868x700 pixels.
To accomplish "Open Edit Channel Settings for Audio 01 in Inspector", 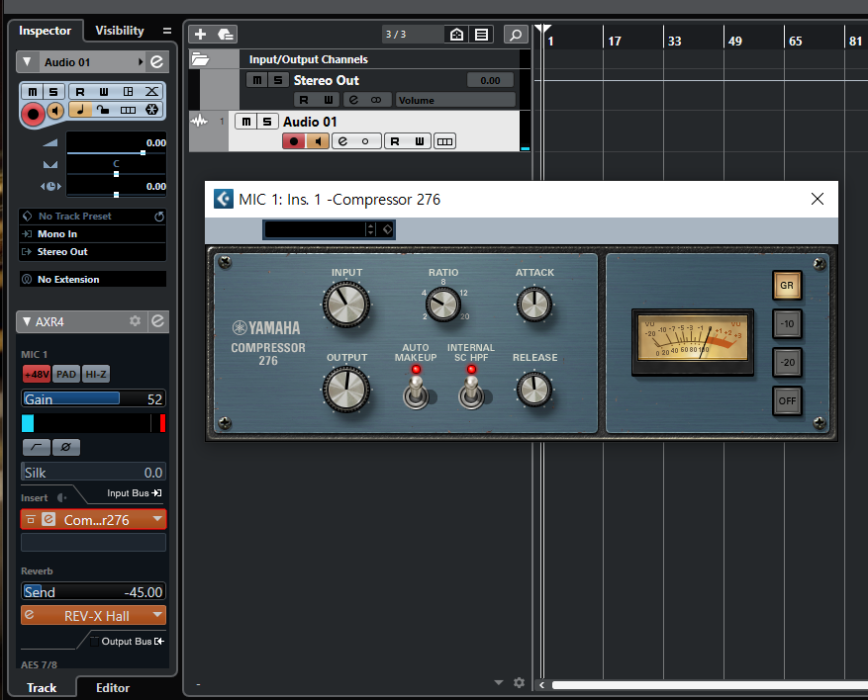I will pyautogui.click(x=157, y=62).
